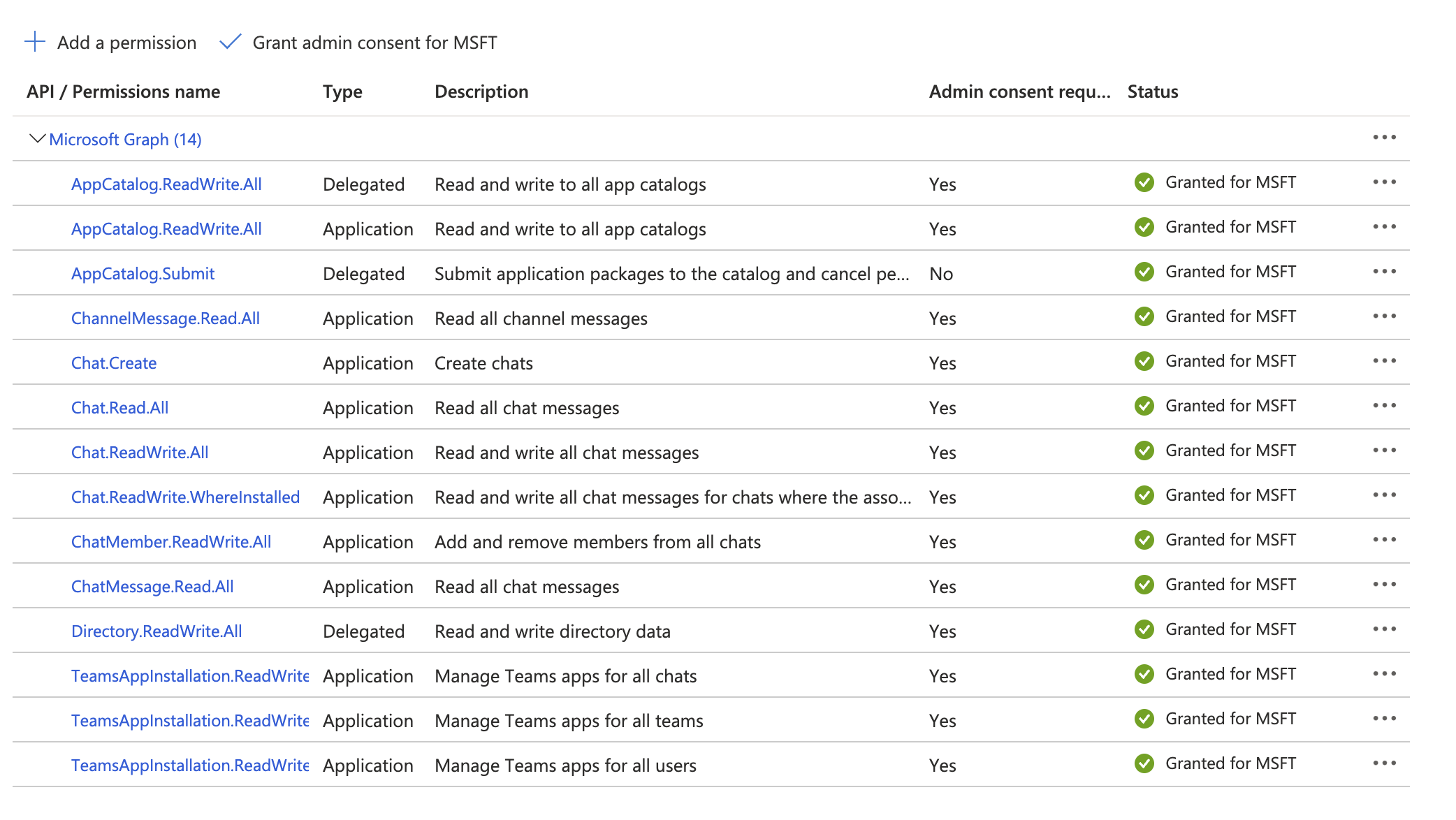Image resolution: width=1456 pixels, height=820 pixels.
Task: Open the ellipsis menu for Microsoft Graph row
Action: [1384, 138]
